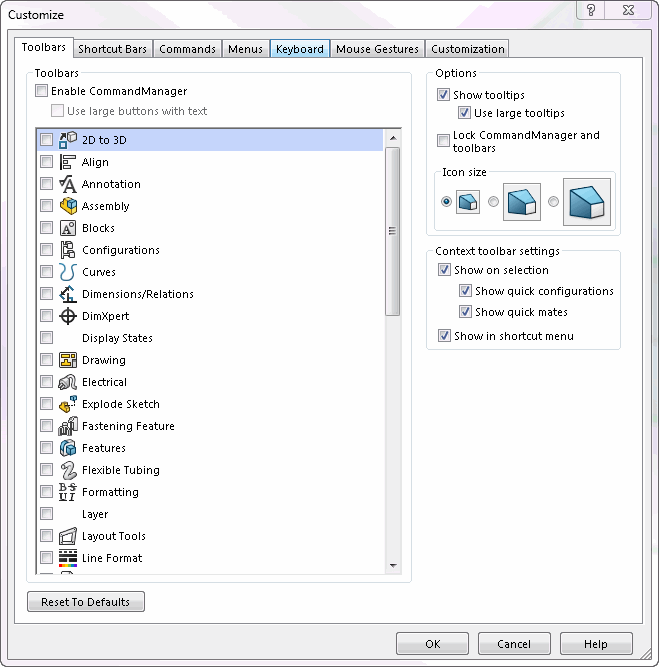Toggle Show quick mates checkbox
The width and height of the screenshot is (659, 667).
(465, 312)
